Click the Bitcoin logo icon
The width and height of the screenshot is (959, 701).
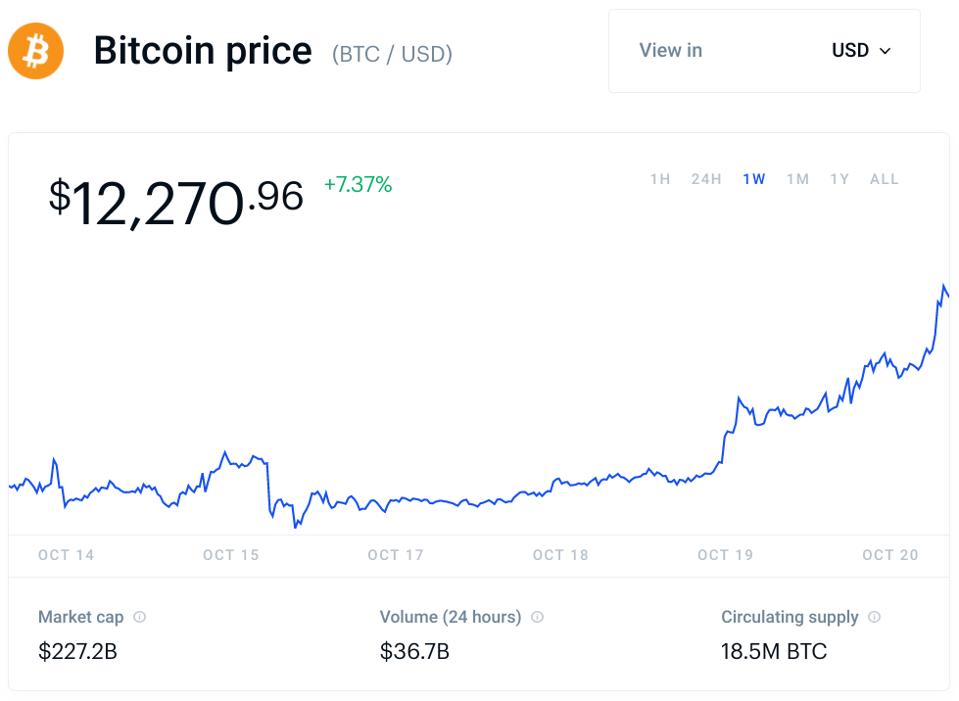coord(34,51)
